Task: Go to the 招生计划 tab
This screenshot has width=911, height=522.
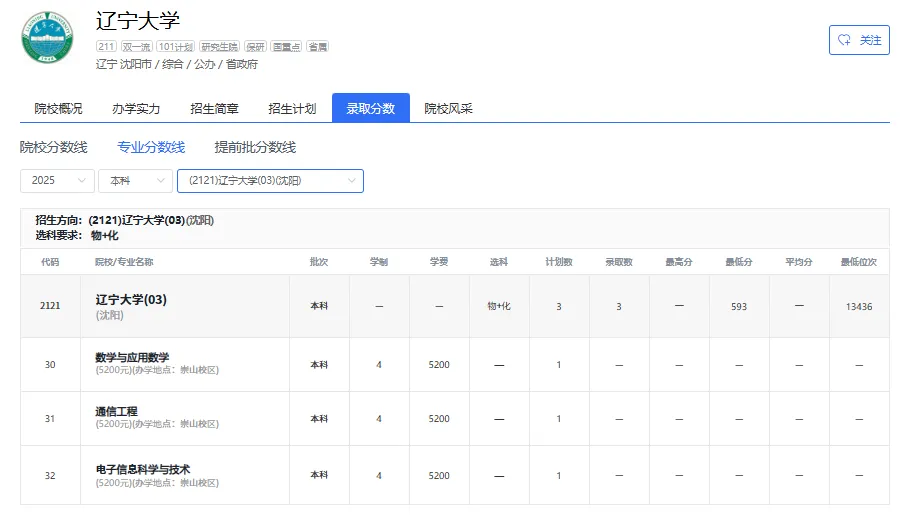Action: 292,108
